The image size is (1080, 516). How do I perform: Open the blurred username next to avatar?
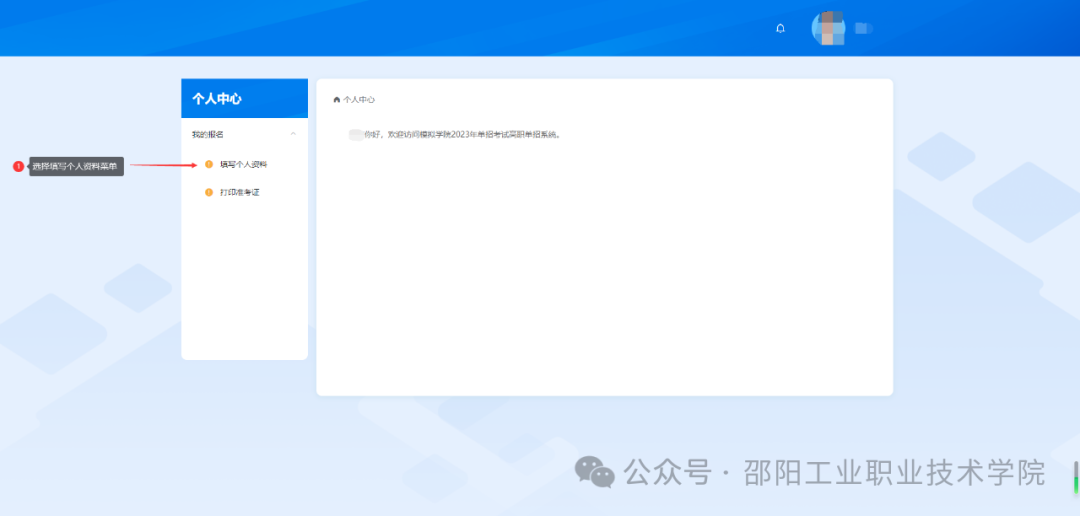[863, 29]
